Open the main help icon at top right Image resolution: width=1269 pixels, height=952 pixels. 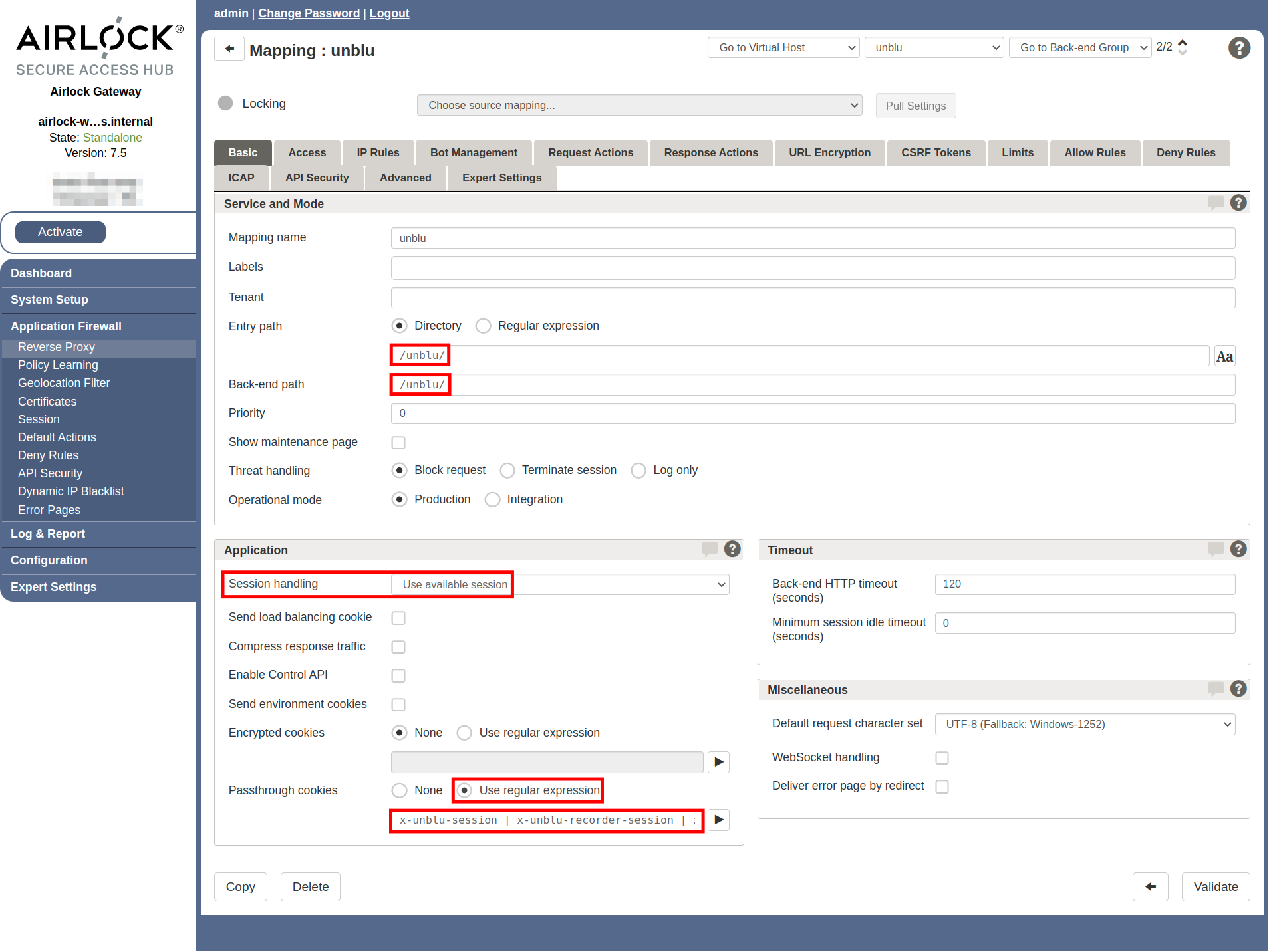(1238, 48)
